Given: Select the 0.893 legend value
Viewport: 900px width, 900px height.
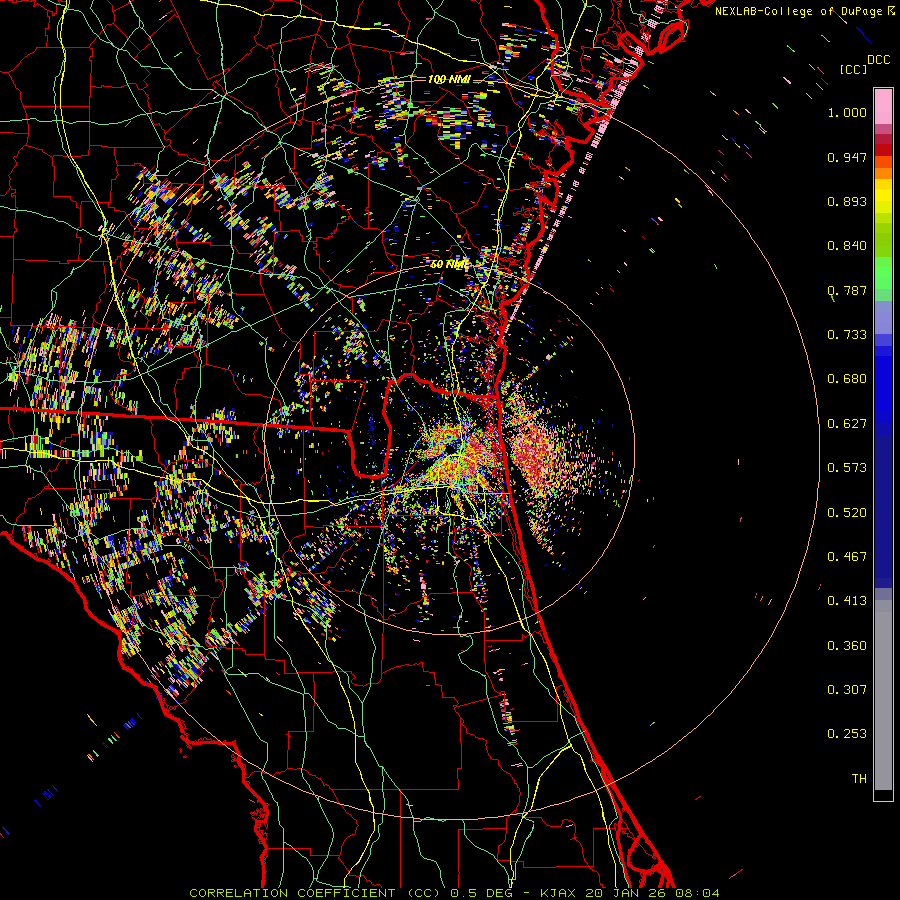Looking at the screenshot, I should (x=847, y=201).
